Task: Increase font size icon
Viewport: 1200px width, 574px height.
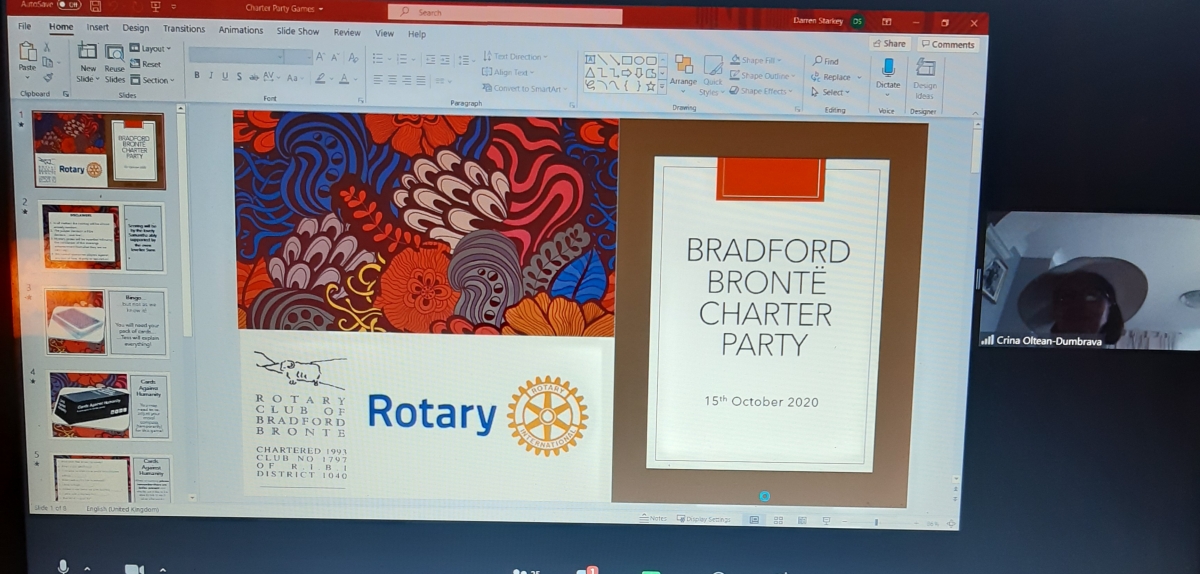Action: tap(321, 57)
